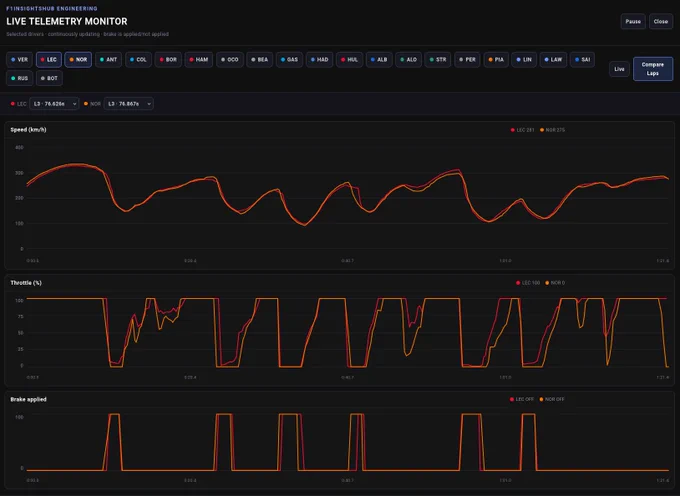Click the Brake applied chart title
Screen dimensions: 680x496
click(x=28, y=399)
